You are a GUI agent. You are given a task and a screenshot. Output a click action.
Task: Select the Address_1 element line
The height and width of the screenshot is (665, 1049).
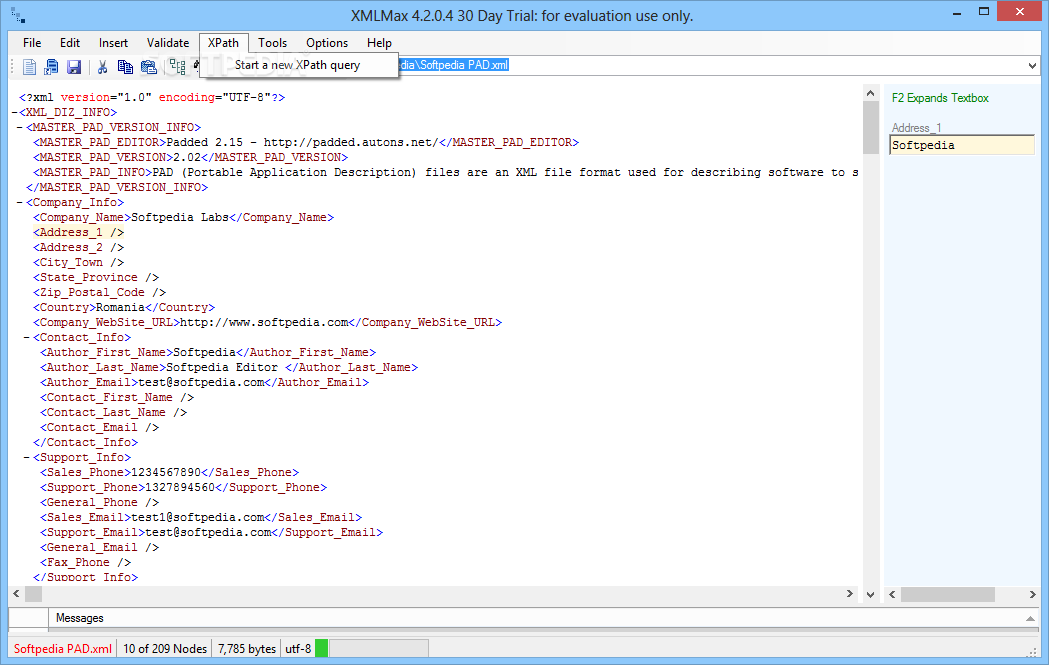pyautogui.click(x=79, y=232)
